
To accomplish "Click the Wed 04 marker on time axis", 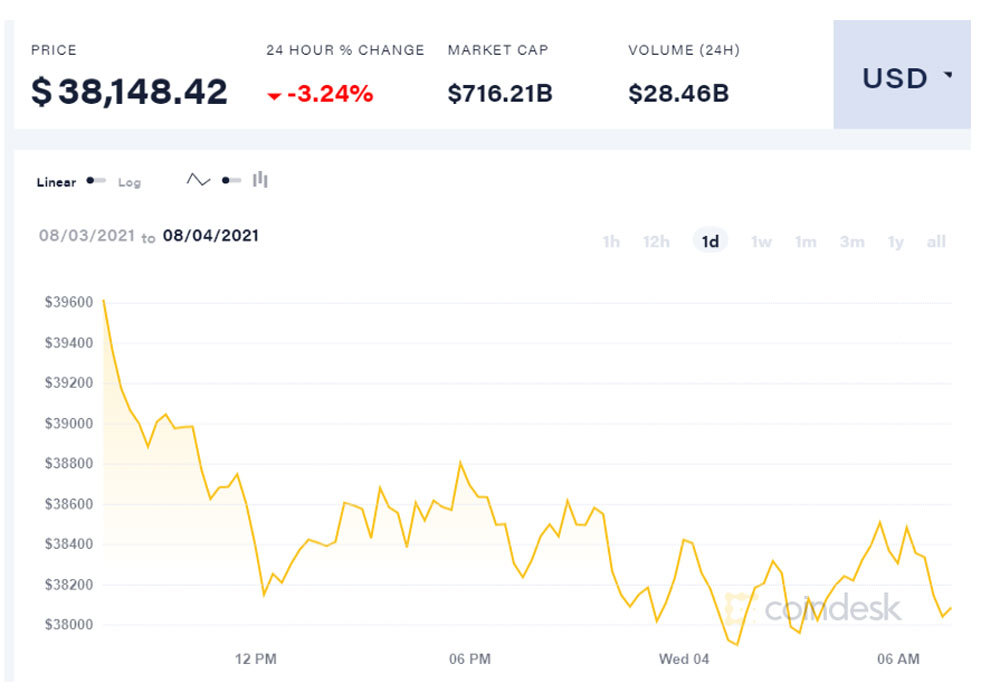I will pyautogui.click(x=684, y=659).
